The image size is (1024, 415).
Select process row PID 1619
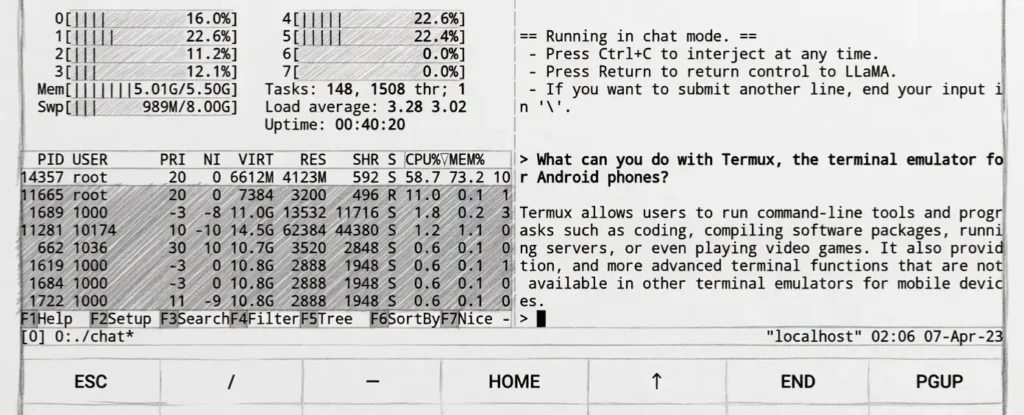point(266,265)
